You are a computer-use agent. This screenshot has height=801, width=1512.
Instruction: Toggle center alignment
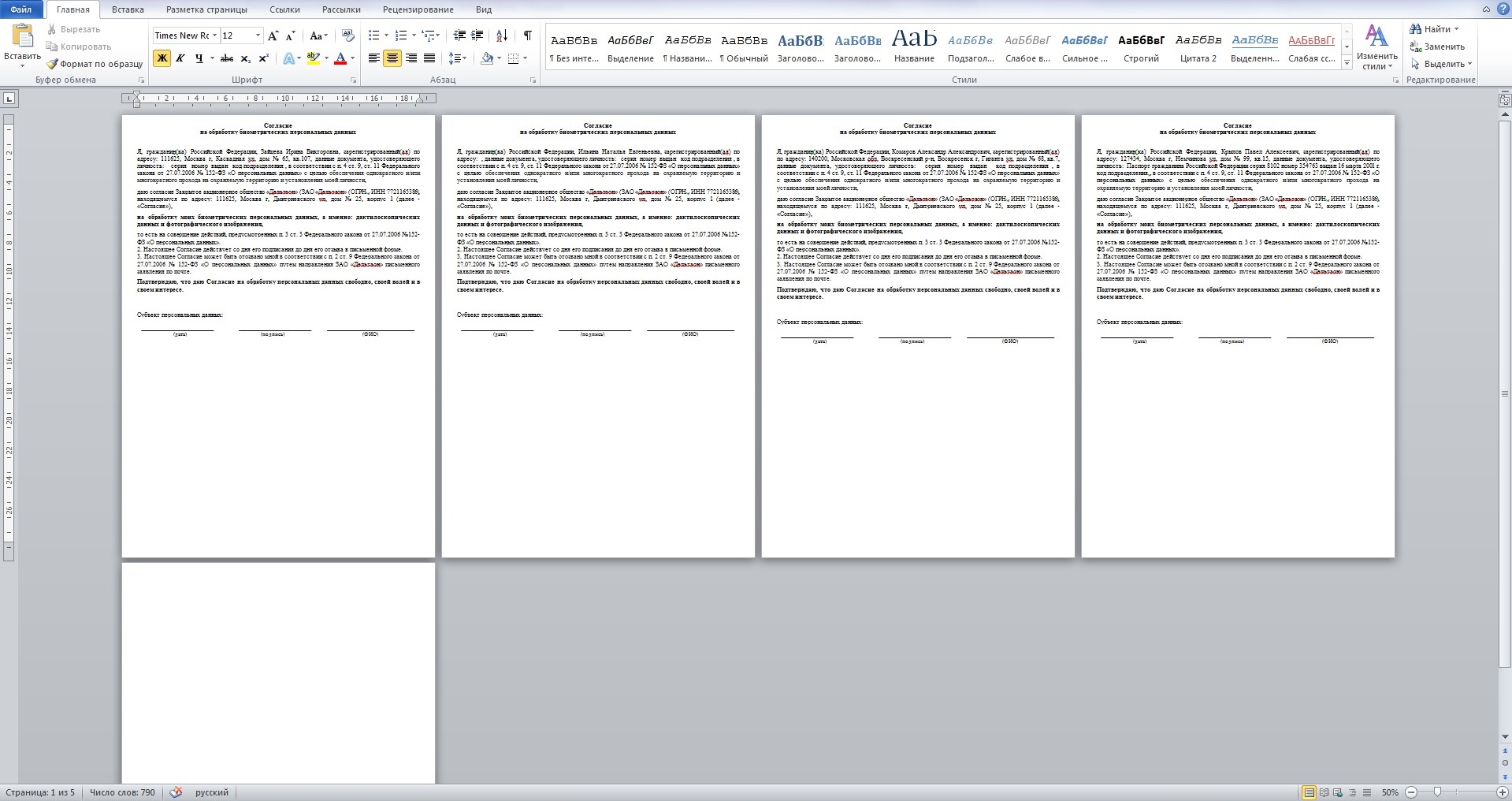coord(392,58)
